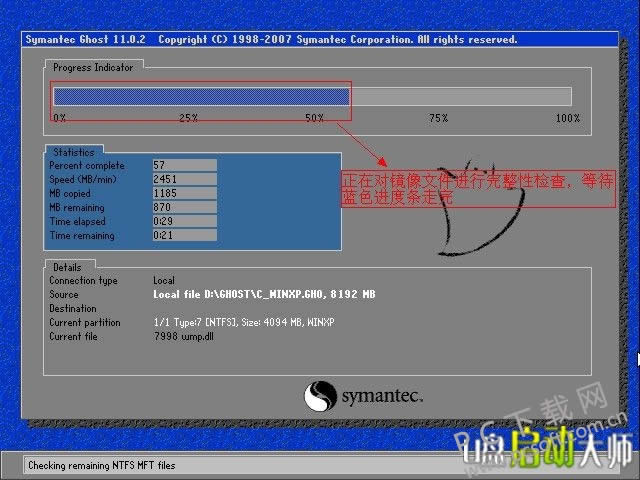Click the connection type value 'Local'

pyautogui.click(x=164, y=281)
